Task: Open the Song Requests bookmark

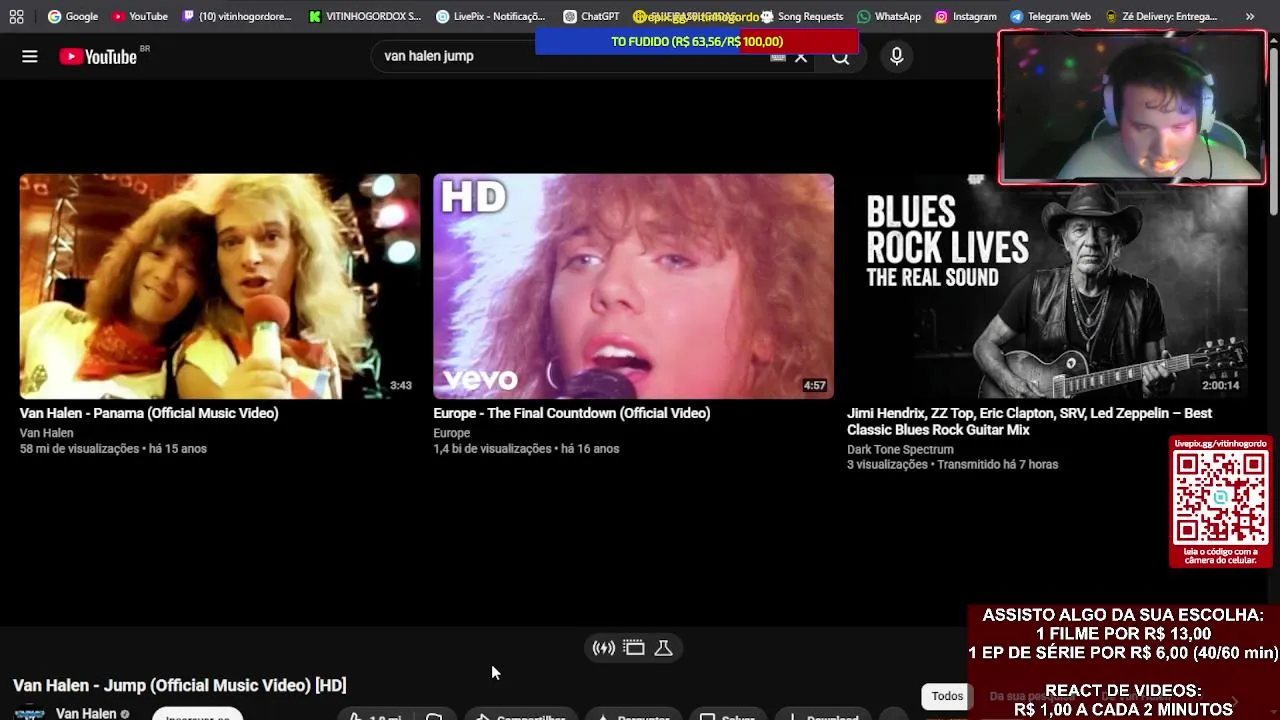Action: 802,16
